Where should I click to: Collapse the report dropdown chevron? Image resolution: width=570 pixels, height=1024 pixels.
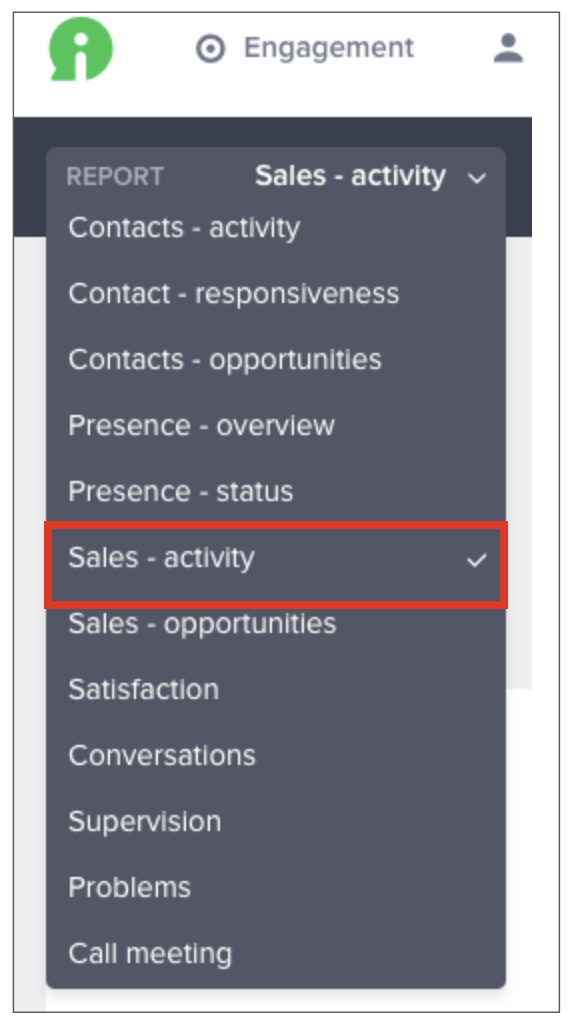[478, 178]
